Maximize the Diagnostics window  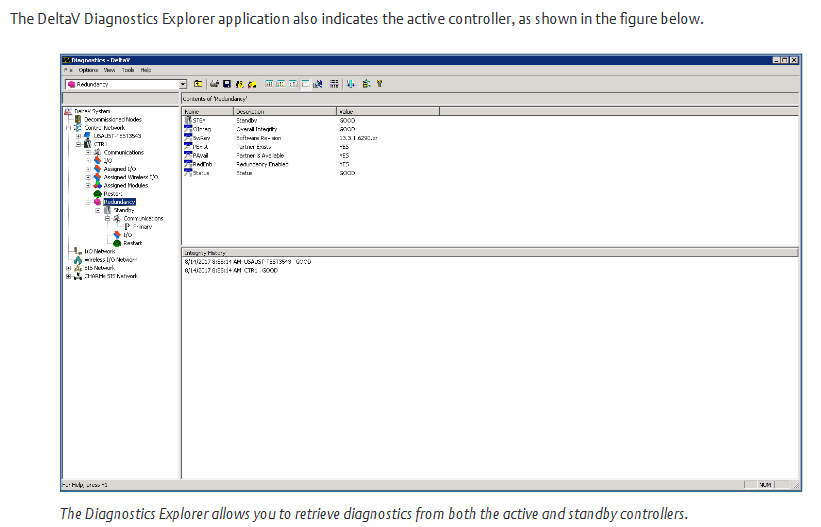point(784,60)
